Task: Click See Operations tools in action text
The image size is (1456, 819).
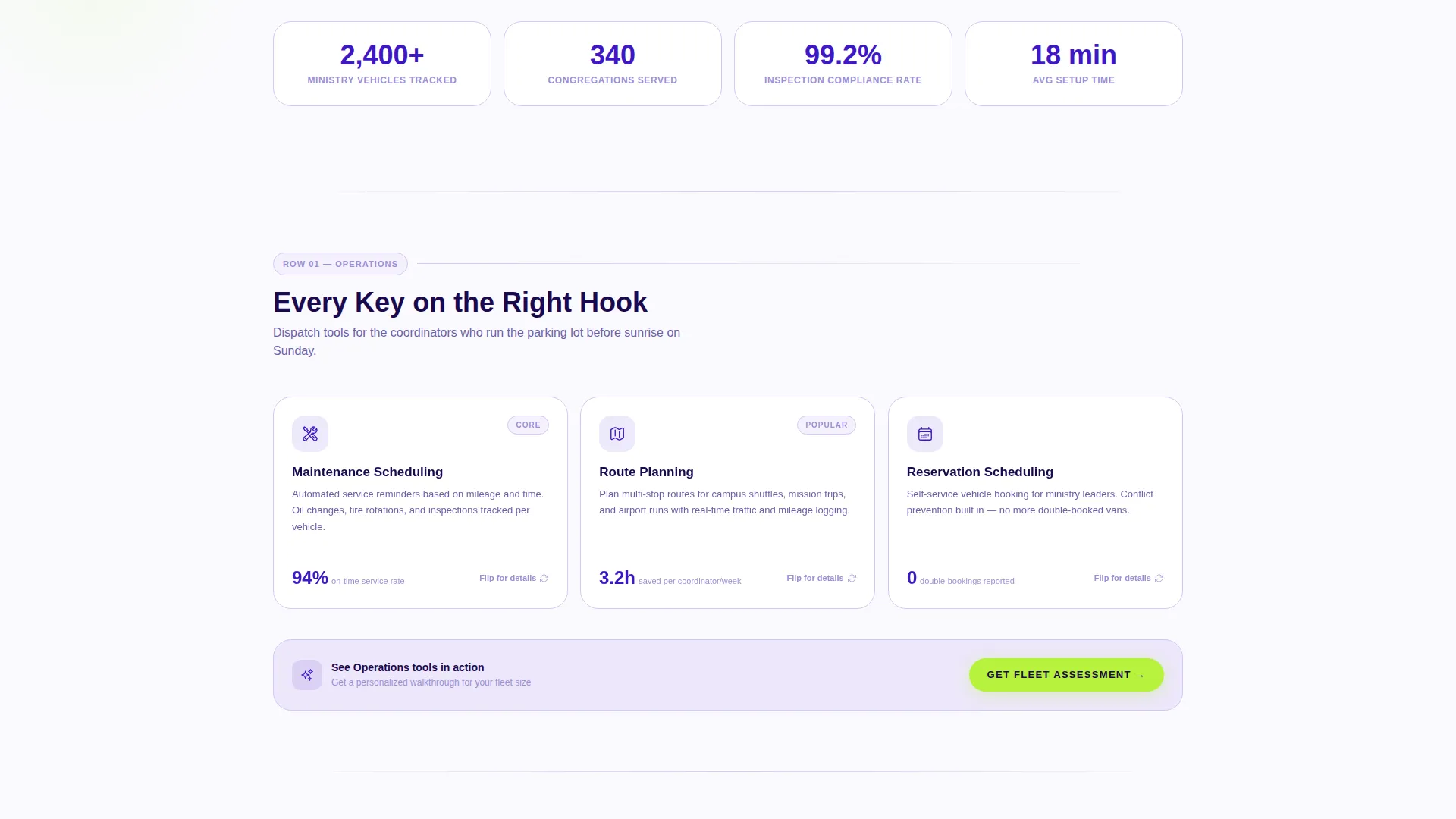Action: 408,667
